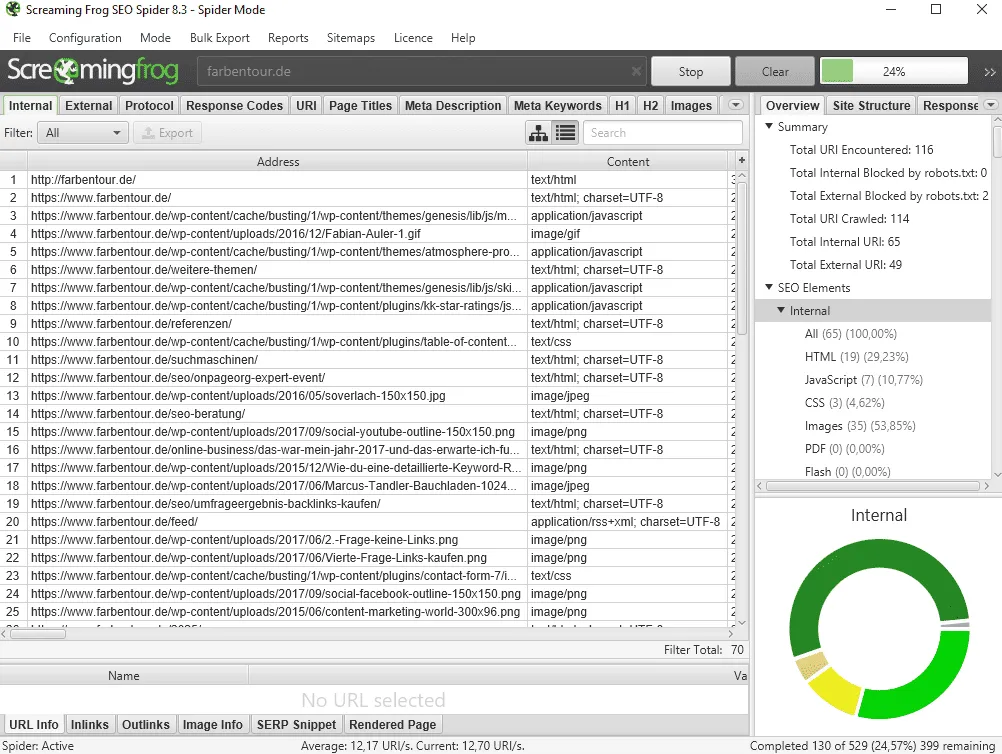Collapse the Internal tree node
This screenshot has width=1002, height=754.
781,311
